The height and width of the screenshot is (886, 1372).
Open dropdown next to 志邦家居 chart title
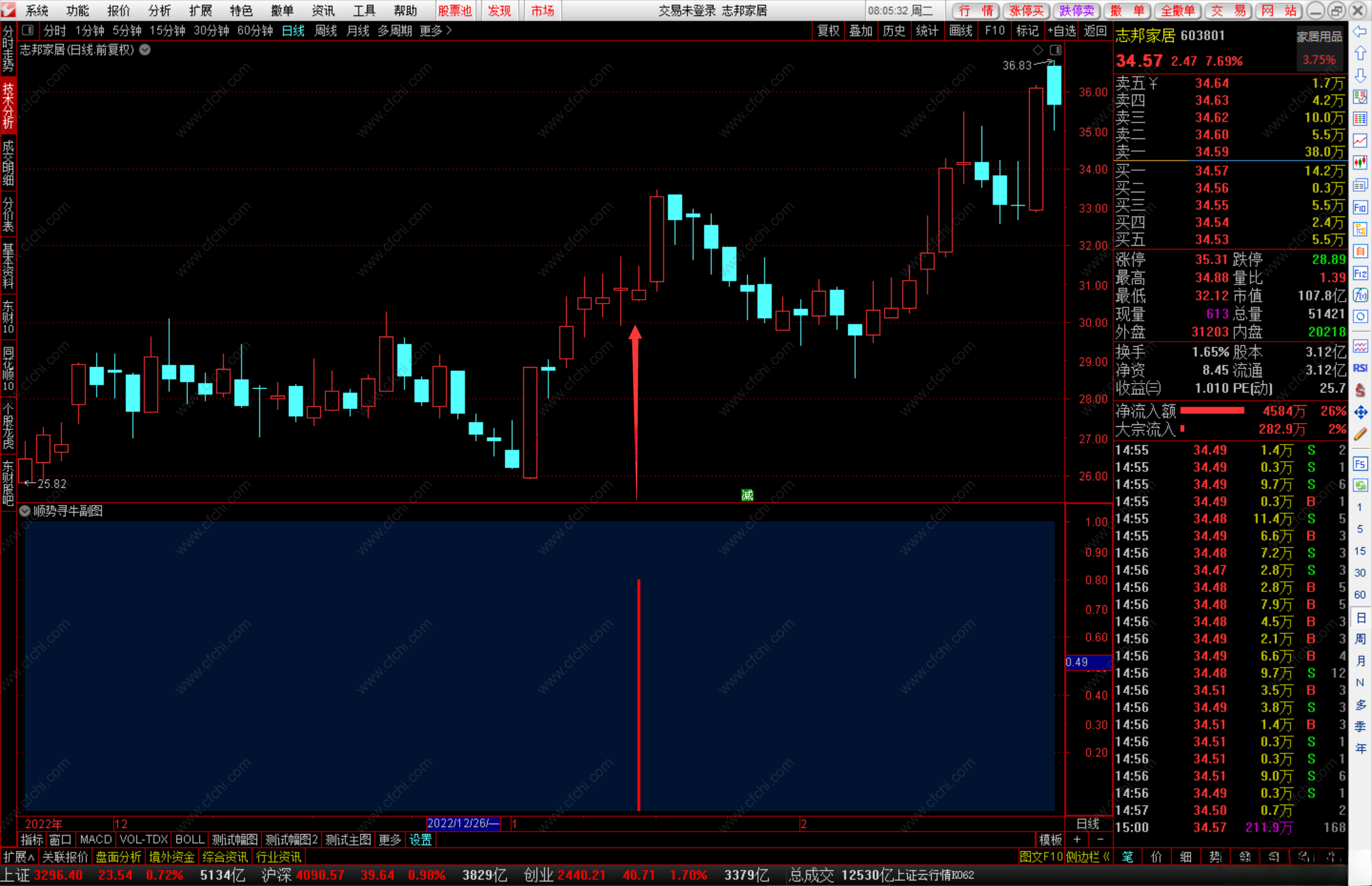tap(145, 50)
